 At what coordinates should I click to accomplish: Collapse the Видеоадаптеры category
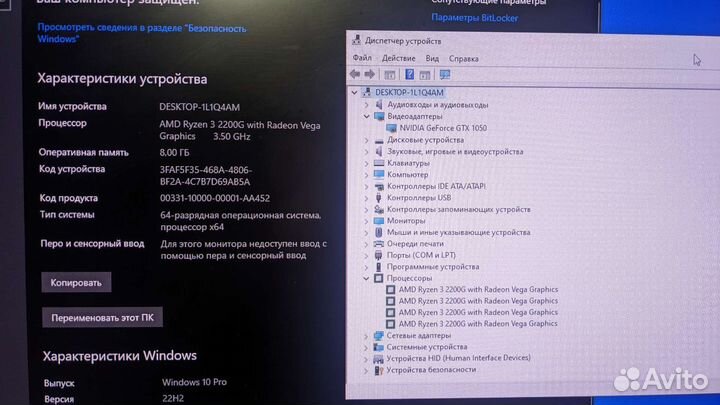(366, 117)
